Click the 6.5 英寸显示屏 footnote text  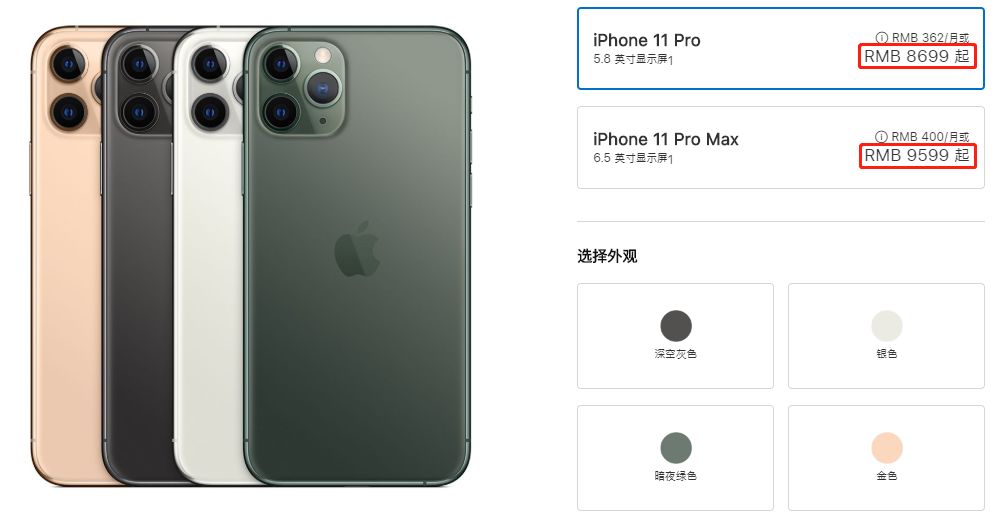click(x=633, y=158)
